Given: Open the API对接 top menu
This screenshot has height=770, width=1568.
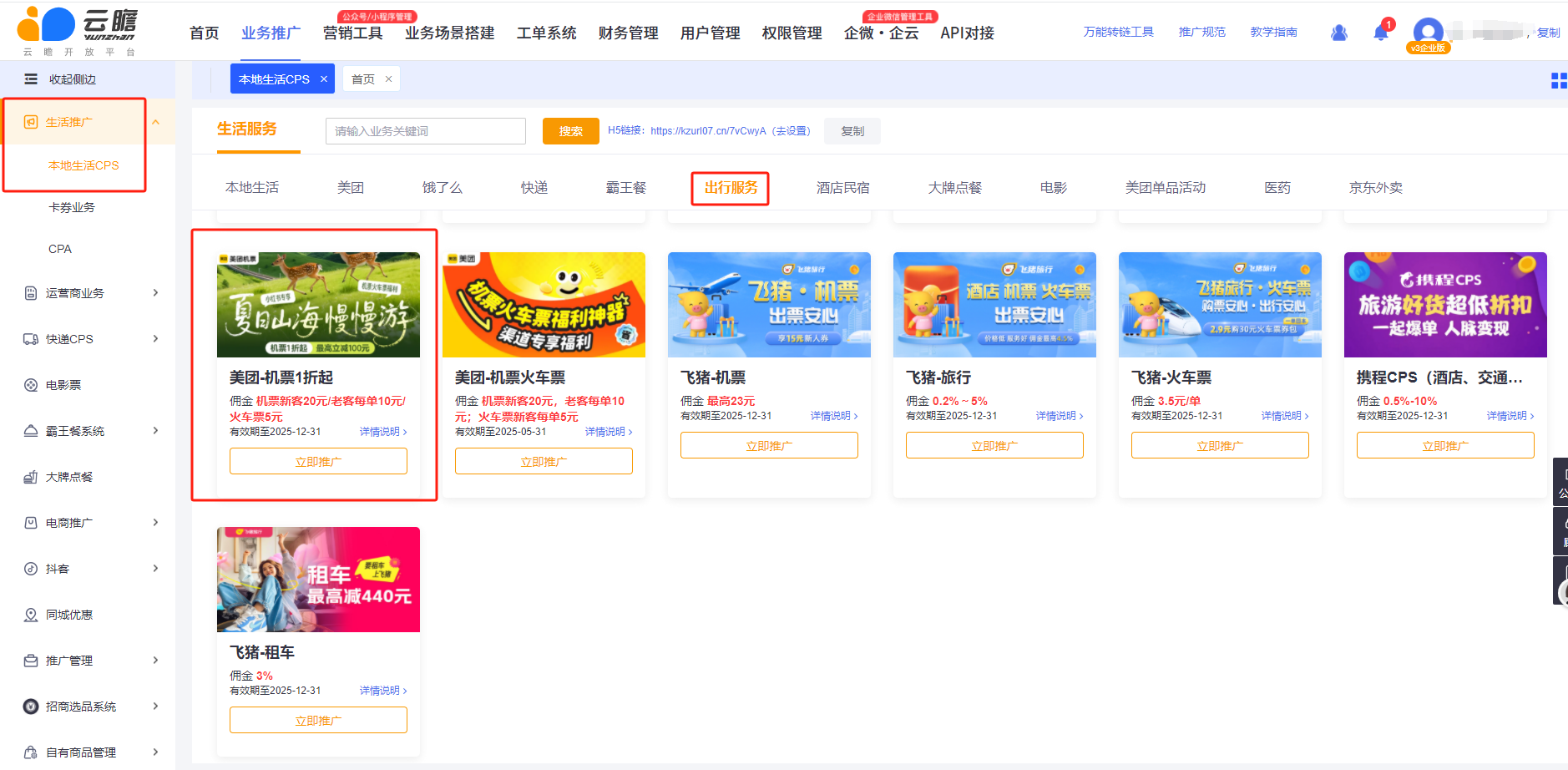Looking at the screenshot, I should (967, 33).
